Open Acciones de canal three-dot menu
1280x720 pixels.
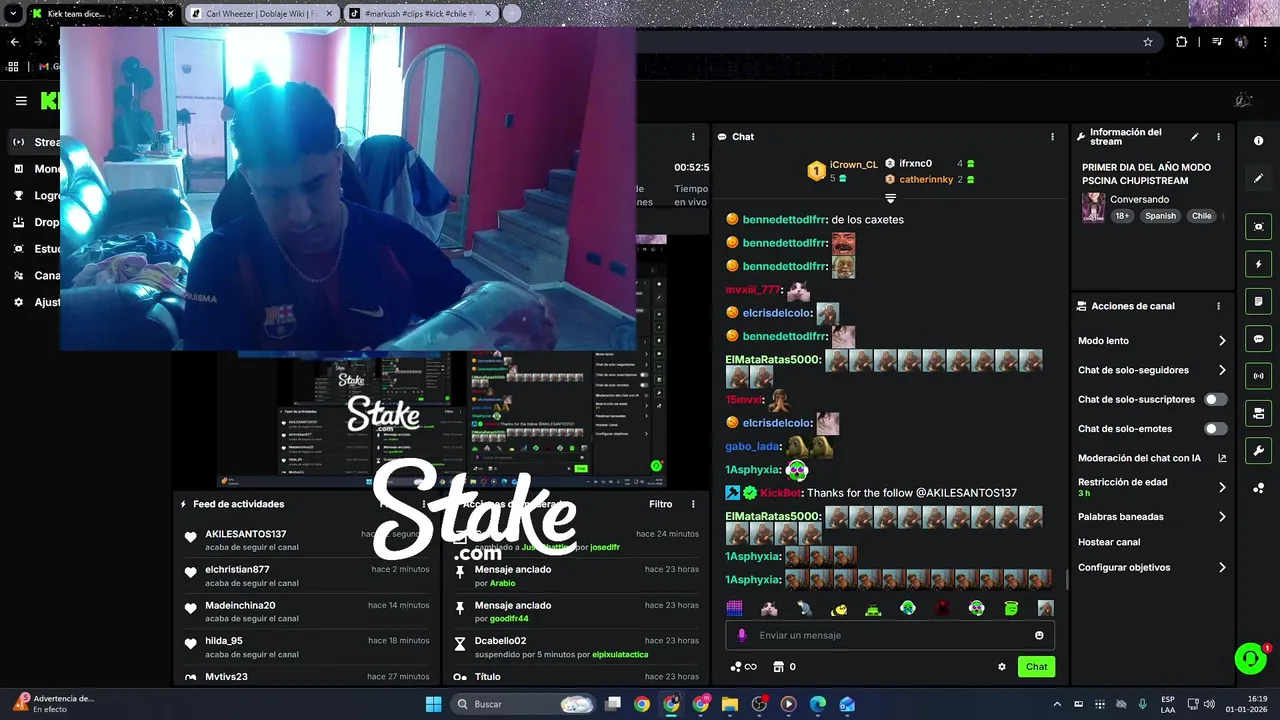[1218, 306]
